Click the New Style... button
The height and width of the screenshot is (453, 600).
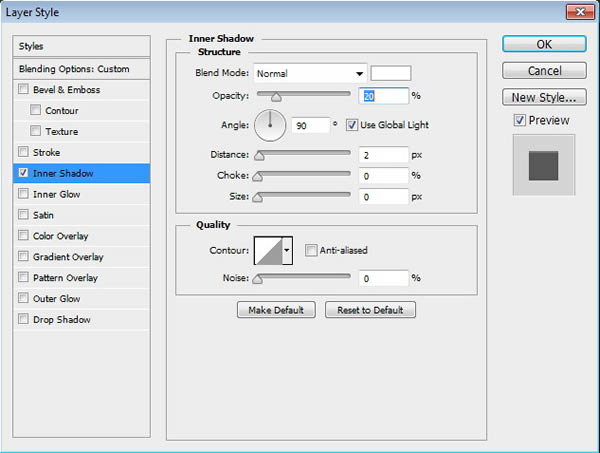tap(543, 97)
